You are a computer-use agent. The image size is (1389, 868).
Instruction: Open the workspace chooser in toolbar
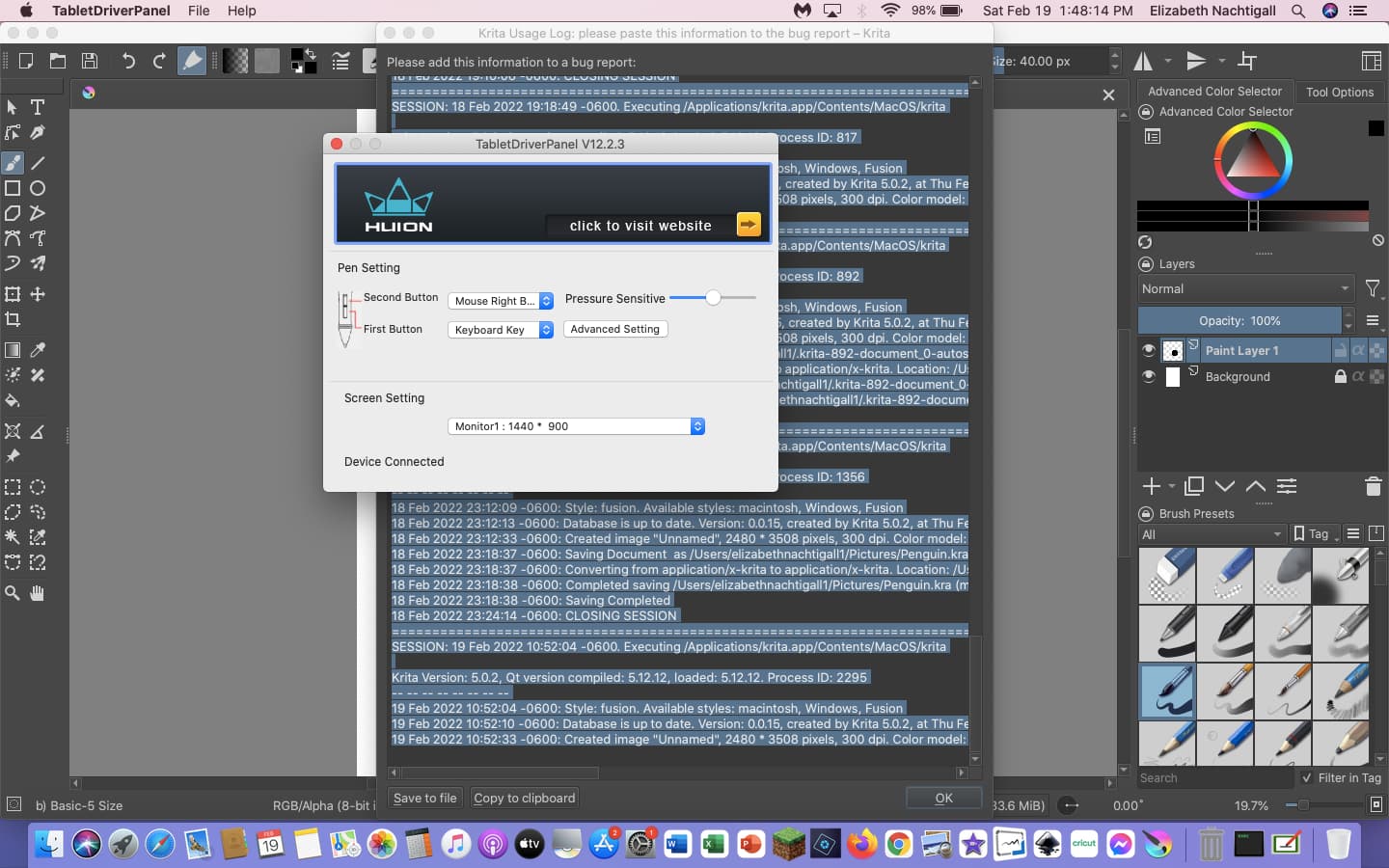[x=1371, y=61]
